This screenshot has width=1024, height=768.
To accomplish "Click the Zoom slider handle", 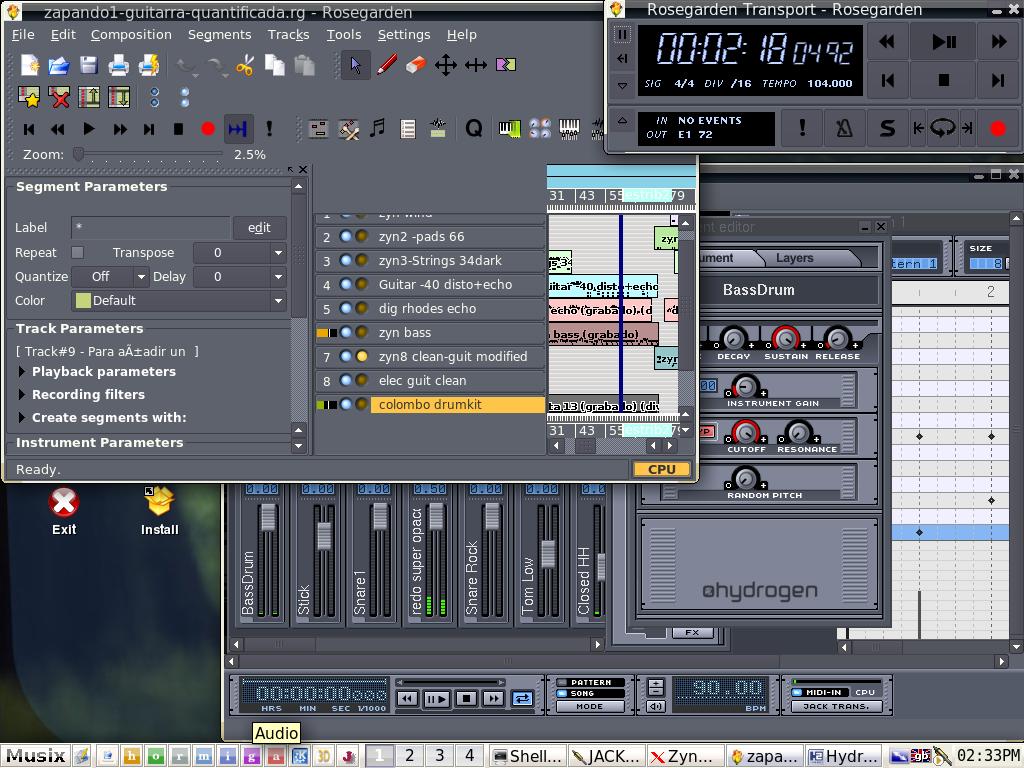I will [78, 154].
